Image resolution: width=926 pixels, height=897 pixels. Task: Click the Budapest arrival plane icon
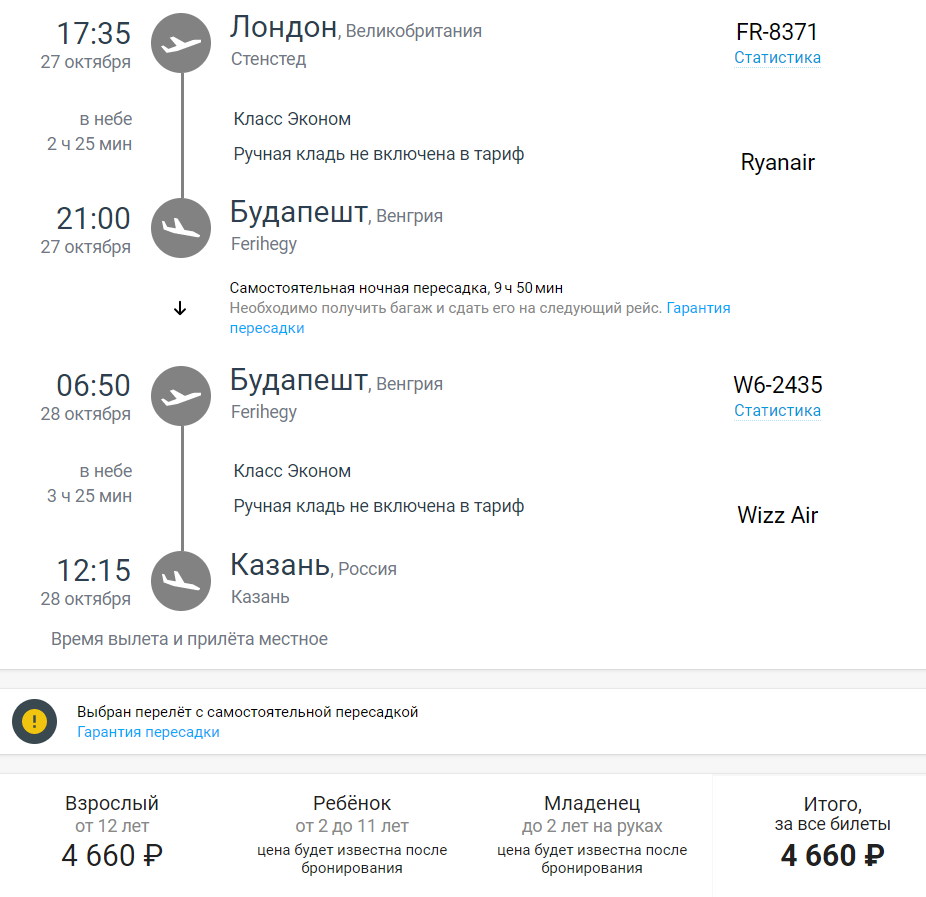coord(181,228)
